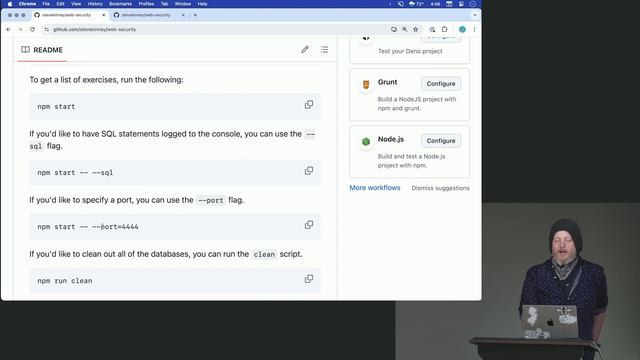
Task: Open the More workflows link
Action: 375,188
